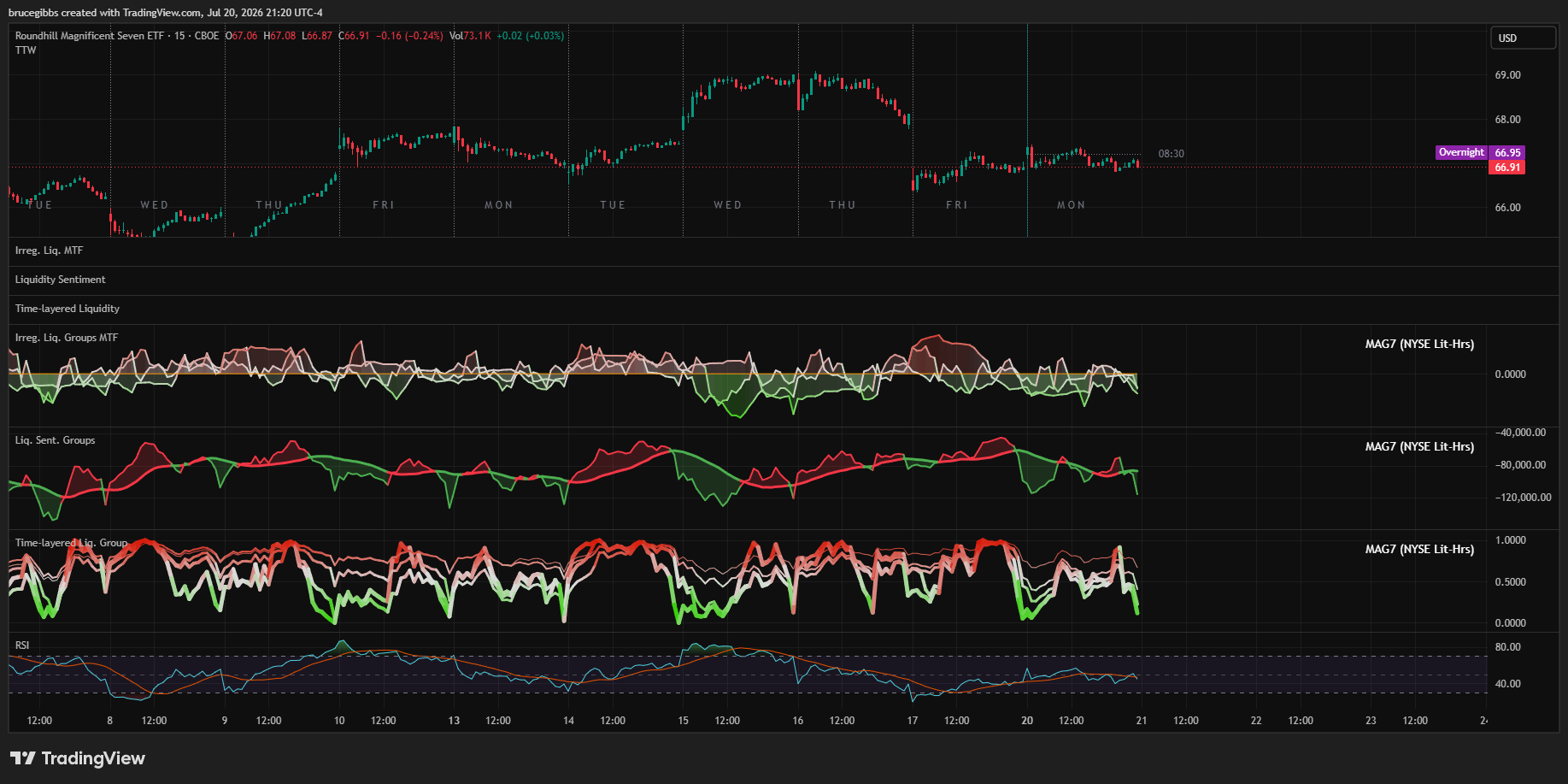
Task: Click the close value C66.91
Action: click(354, 36)
